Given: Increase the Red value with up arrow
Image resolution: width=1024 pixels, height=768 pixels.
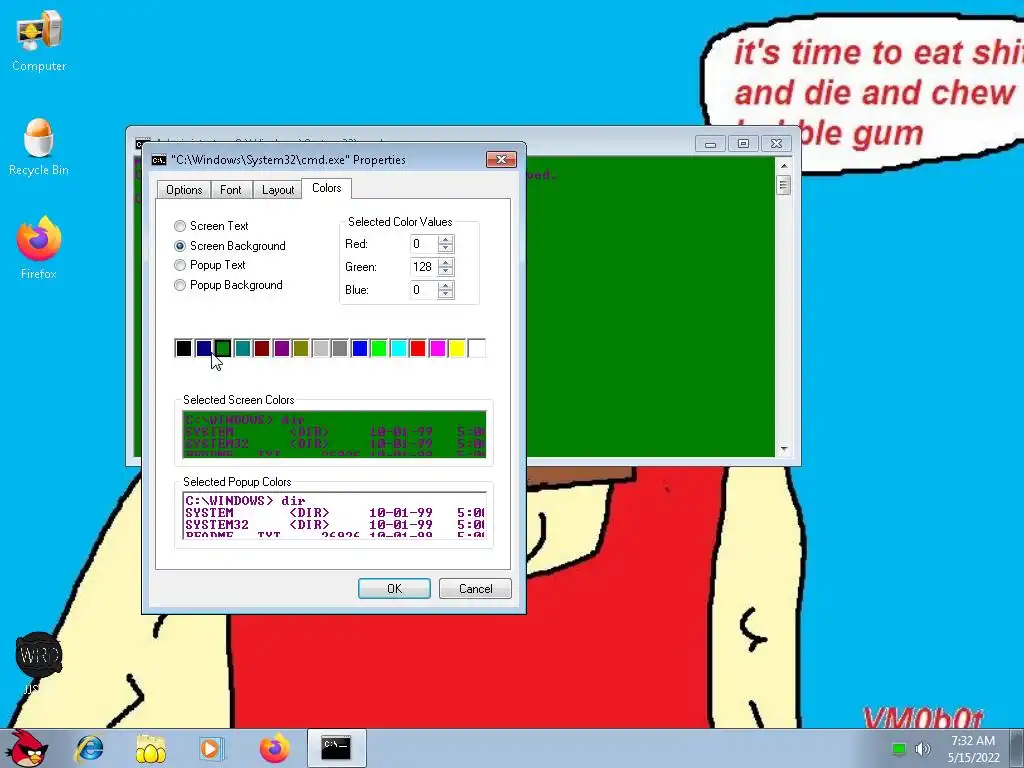Looking at the screenshot, I should click(445, 240).
